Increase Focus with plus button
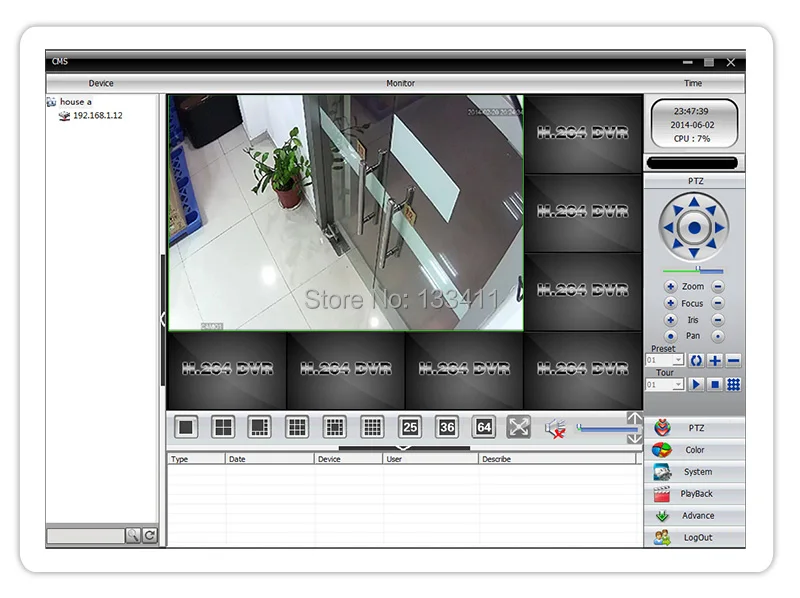800x598 pixels. (670, 303)
